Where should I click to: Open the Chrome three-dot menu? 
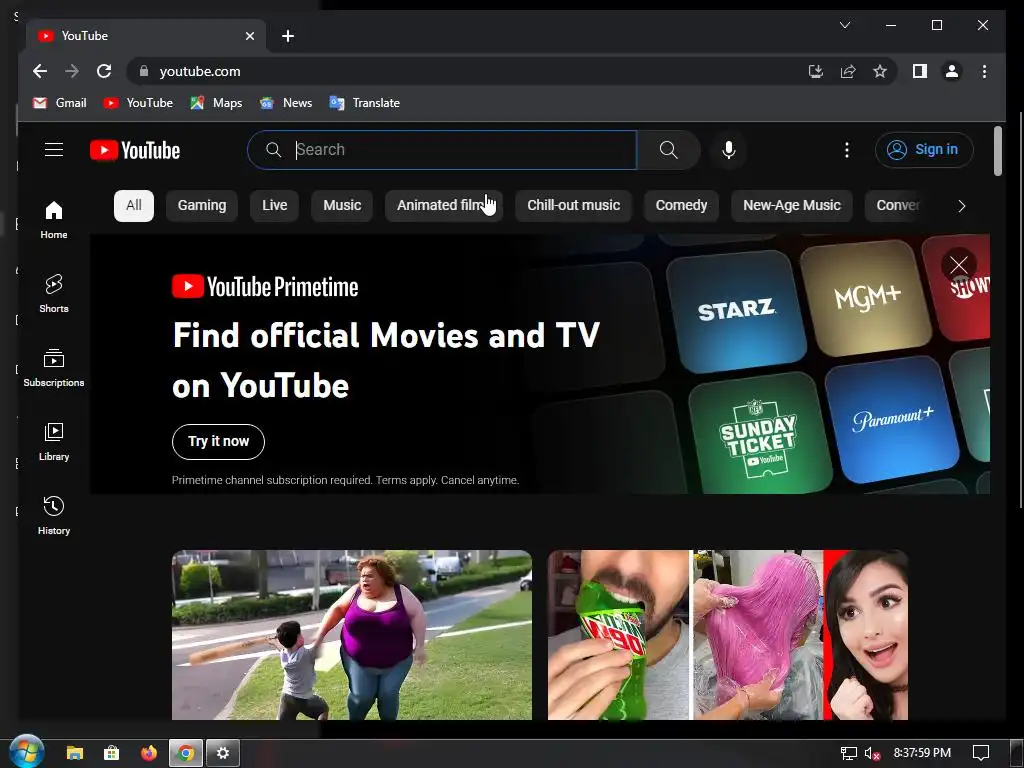pyautogui.click(x=984, y=71)
